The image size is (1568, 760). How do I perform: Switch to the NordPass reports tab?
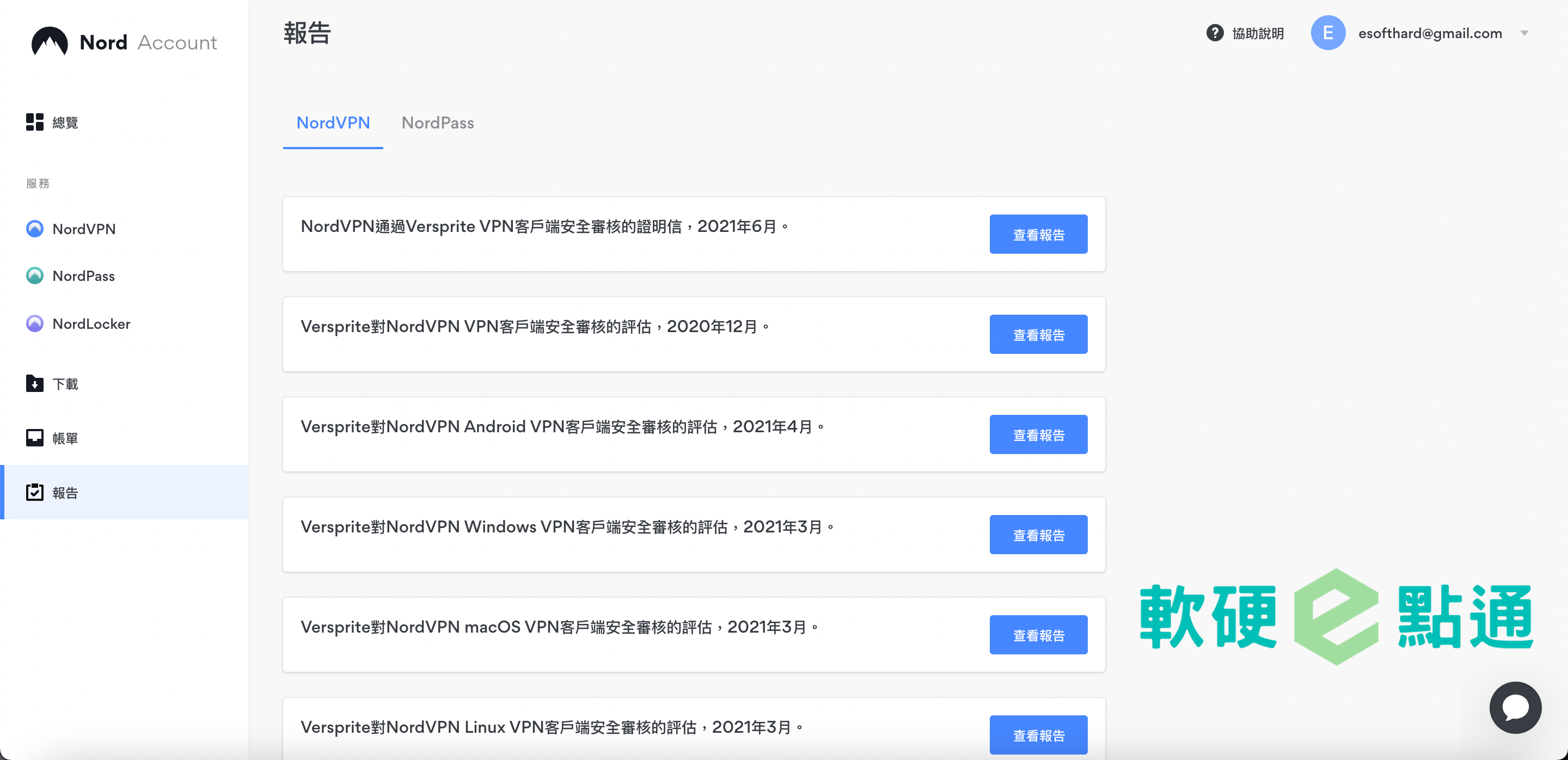(x=438, y=123)
